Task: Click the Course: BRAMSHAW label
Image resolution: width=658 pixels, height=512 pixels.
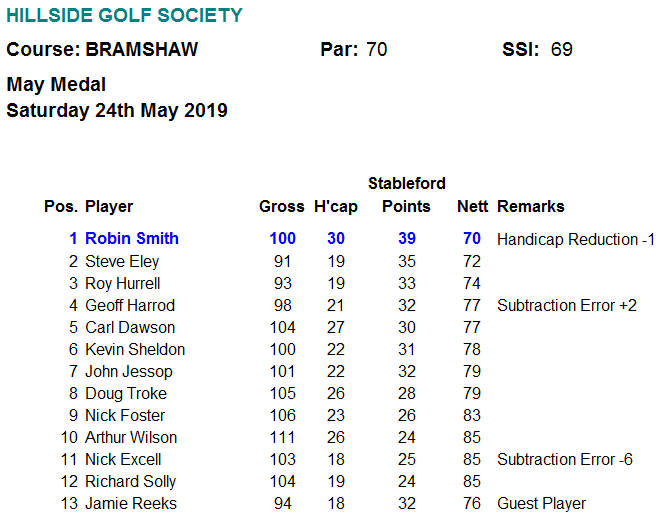Action: (102, 50)
